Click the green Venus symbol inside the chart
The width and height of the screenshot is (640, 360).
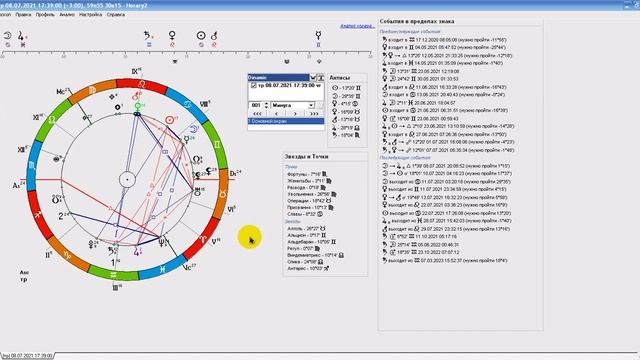pos(138,107)
